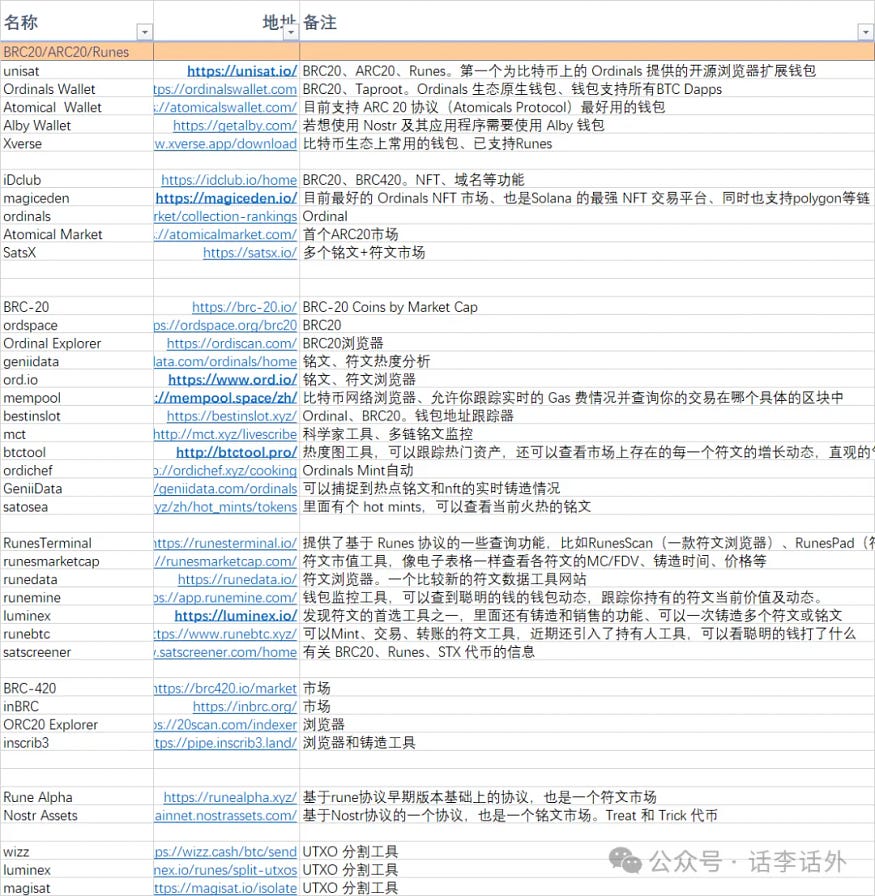The width and height of the screenshot is (875, 896).
Task: Open the 名称 column filter dropdown
Action: click(145, 32)
